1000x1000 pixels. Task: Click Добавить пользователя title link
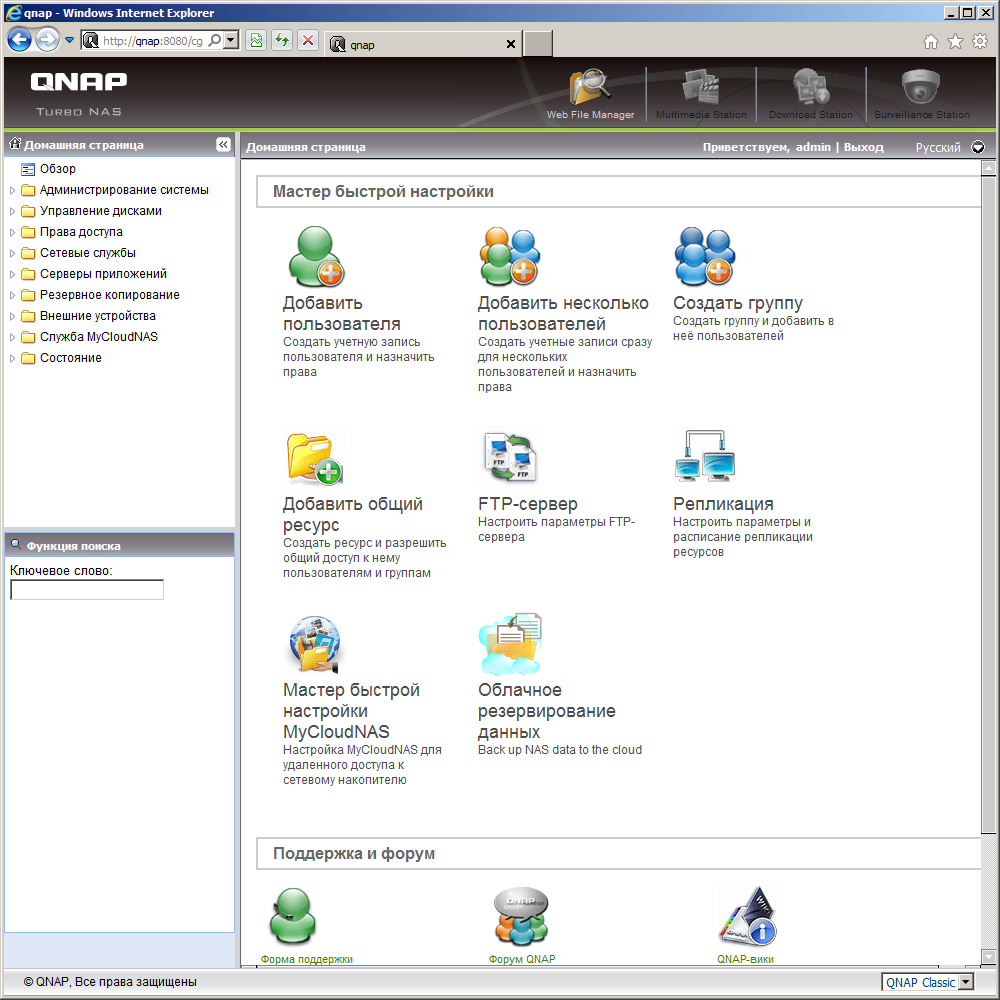[x=341, y=313]
